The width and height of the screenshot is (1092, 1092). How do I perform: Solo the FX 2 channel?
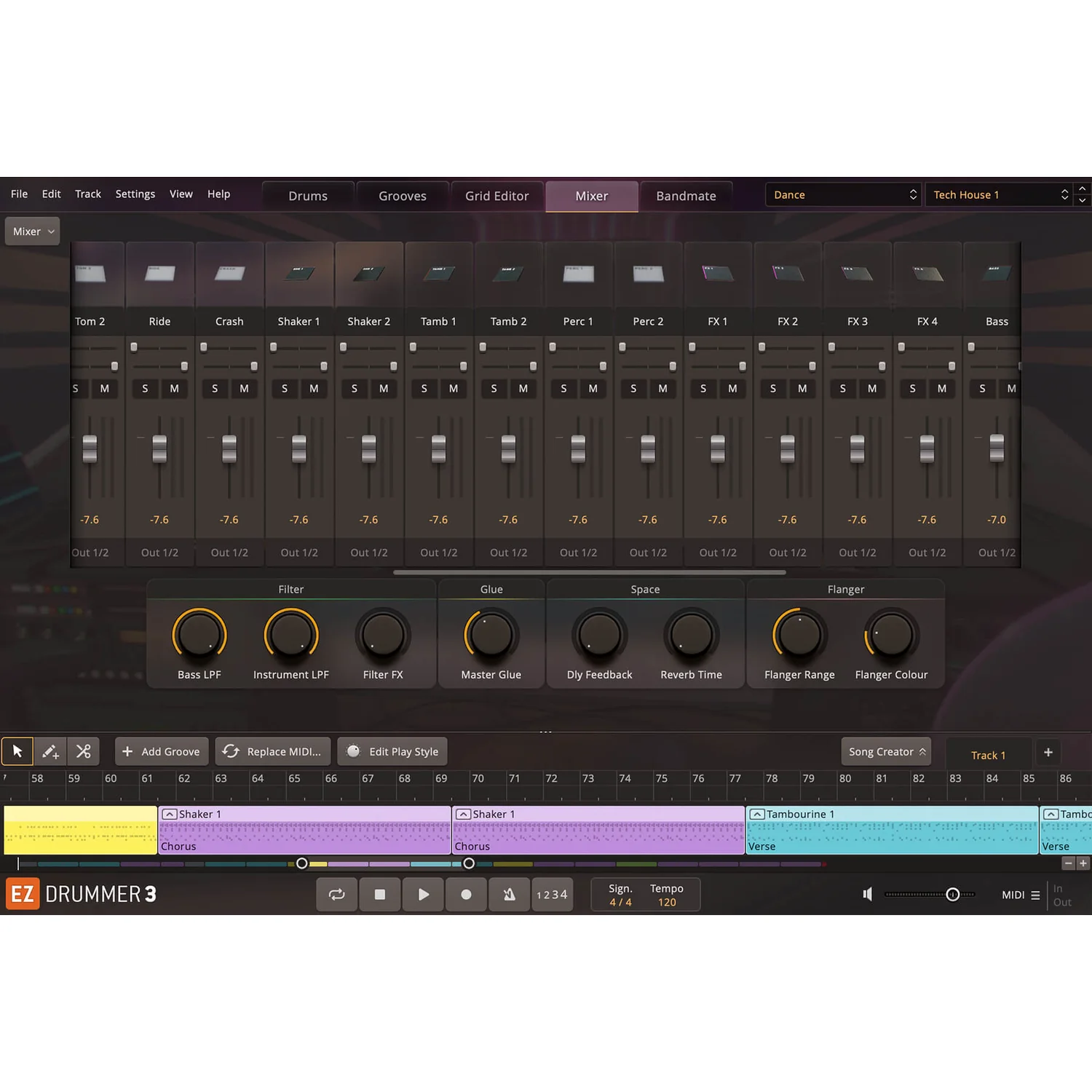pos(773,389)
